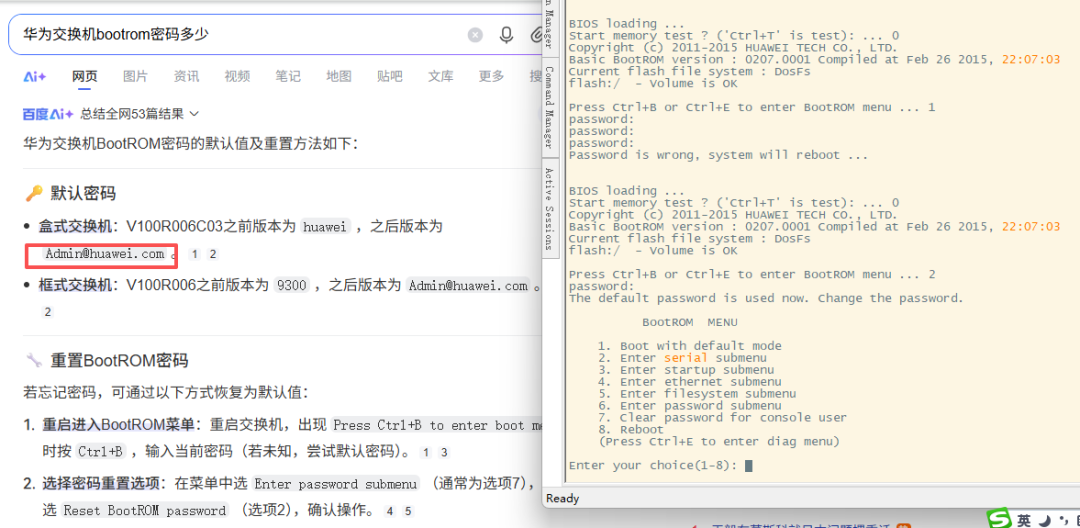Open the Active Sessions side tab
The height and width of the screenshot is (528, 1080).
[549, 208]
